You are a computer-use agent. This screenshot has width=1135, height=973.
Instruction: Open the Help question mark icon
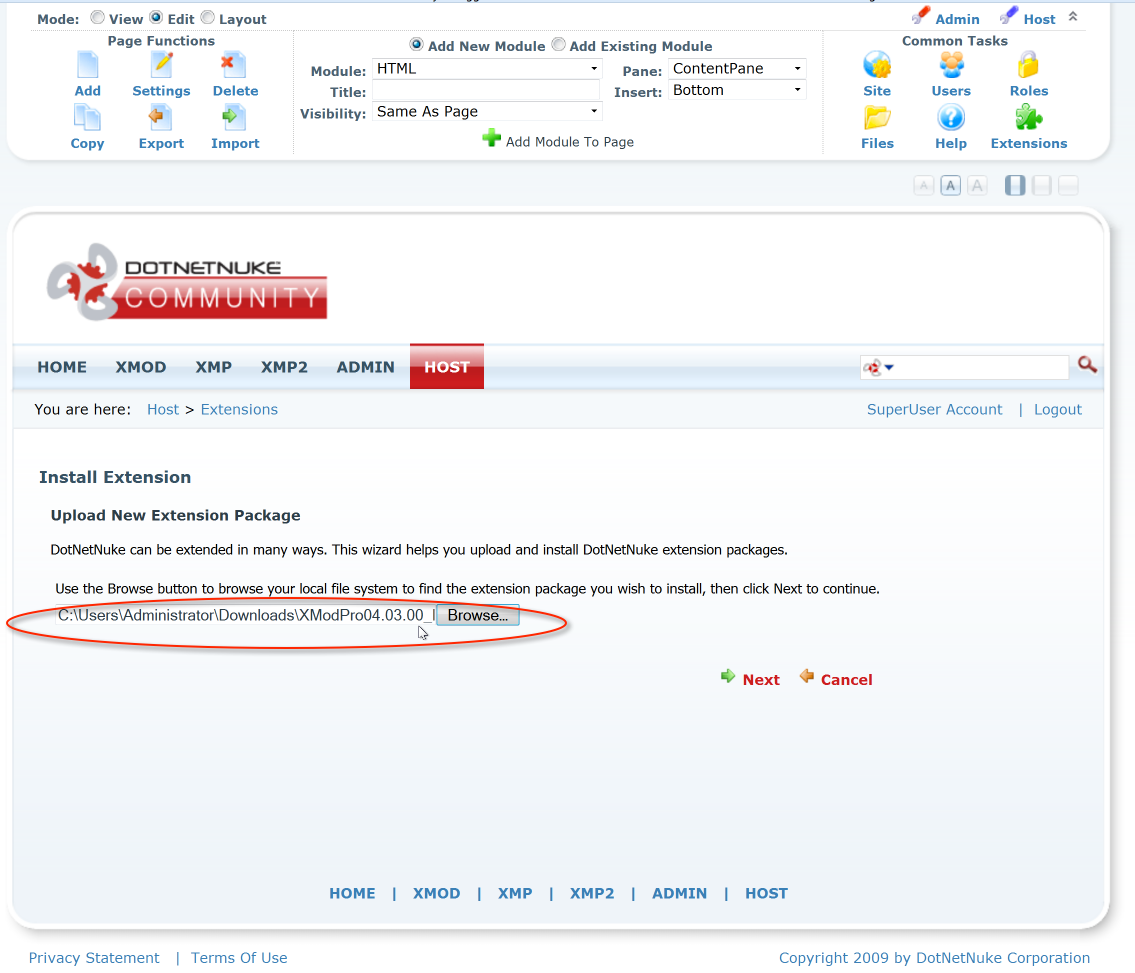pyautogui.click(x=951, y=117)
